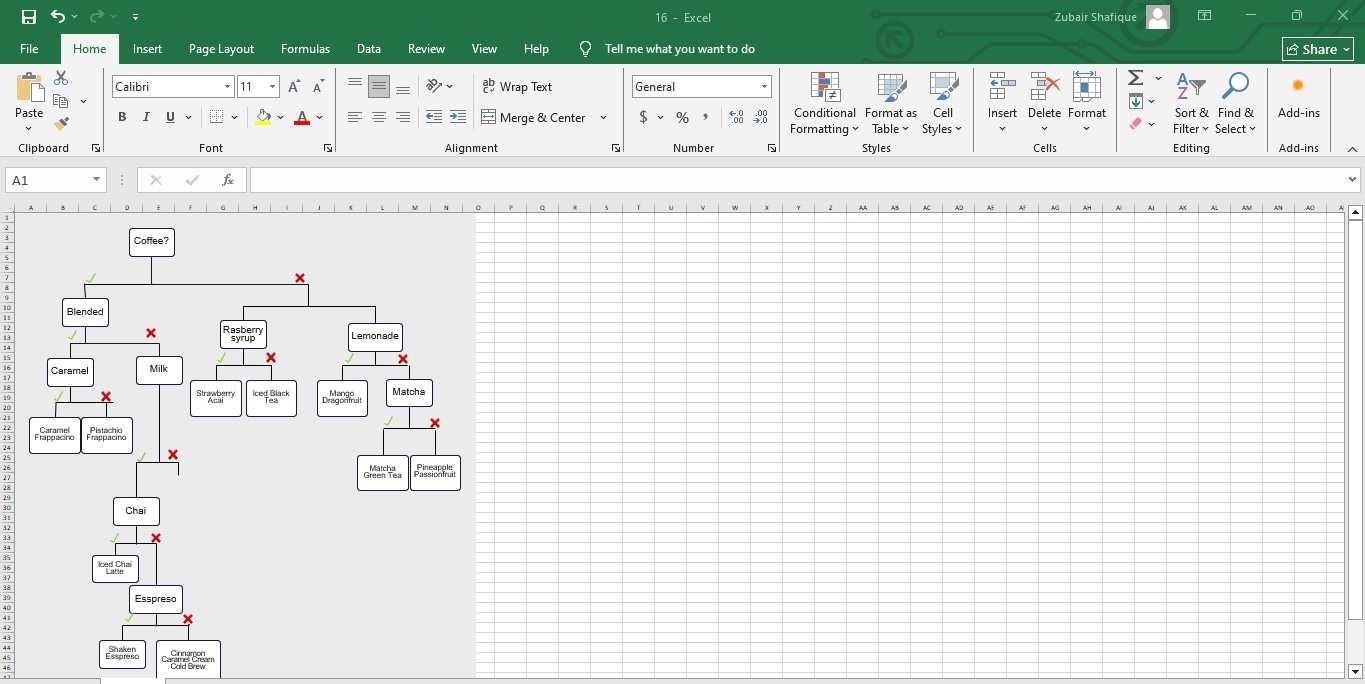The image size is (1365, 684).
Task: Switch to the Formulas ribbon tab
Action: 305,48
